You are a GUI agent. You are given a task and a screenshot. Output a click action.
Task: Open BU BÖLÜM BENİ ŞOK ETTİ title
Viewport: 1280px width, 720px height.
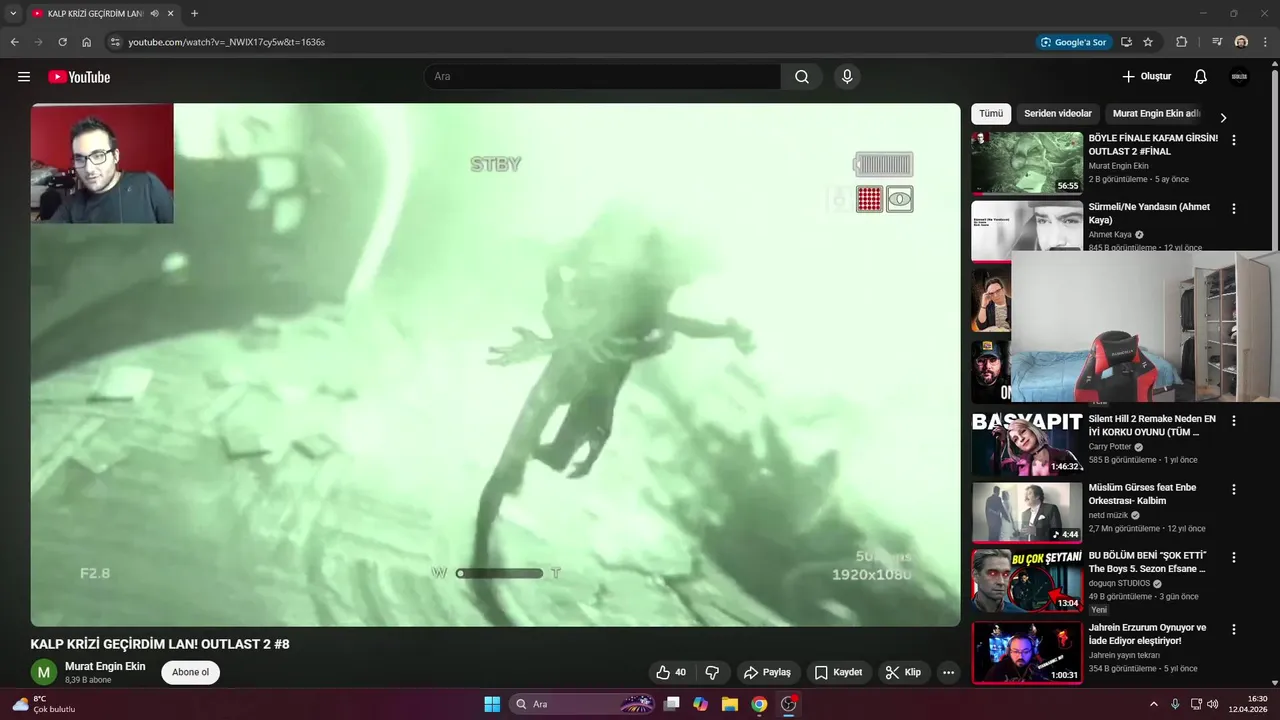point(1148,562)
